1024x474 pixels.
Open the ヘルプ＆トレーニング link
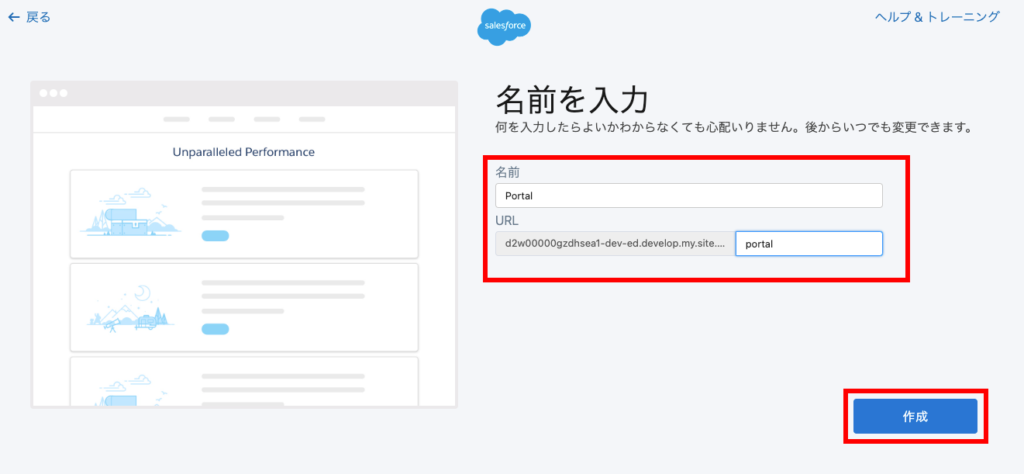tap(937, 17)
